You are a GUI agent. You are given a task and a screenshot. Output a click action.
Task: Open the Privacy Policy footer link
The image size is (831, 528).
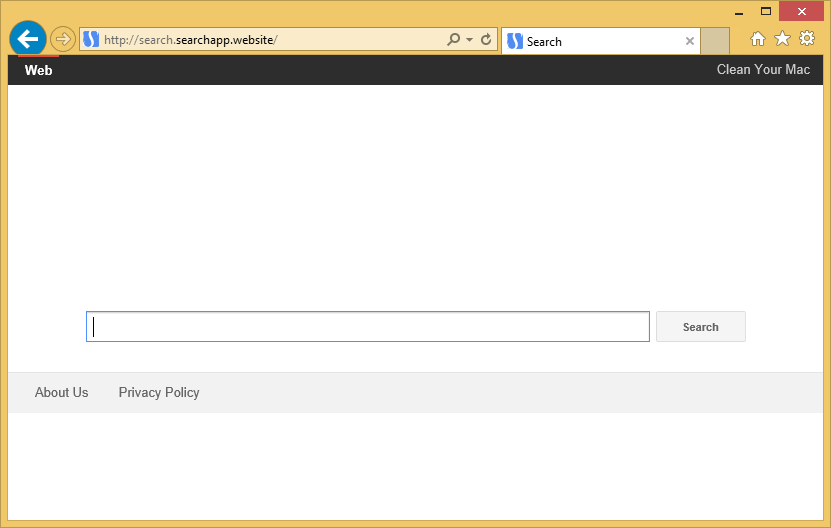(159, 393)
